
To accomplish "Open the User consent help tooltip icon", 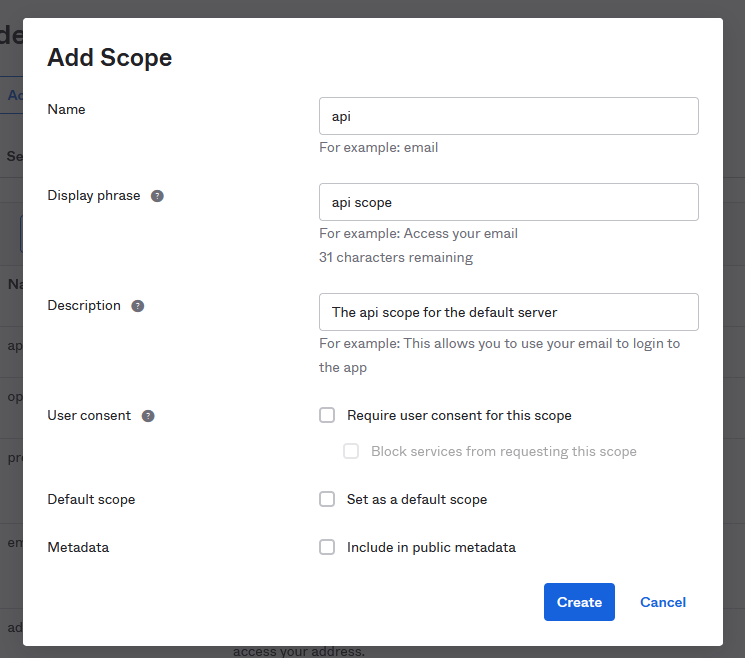I will point(148,416).
